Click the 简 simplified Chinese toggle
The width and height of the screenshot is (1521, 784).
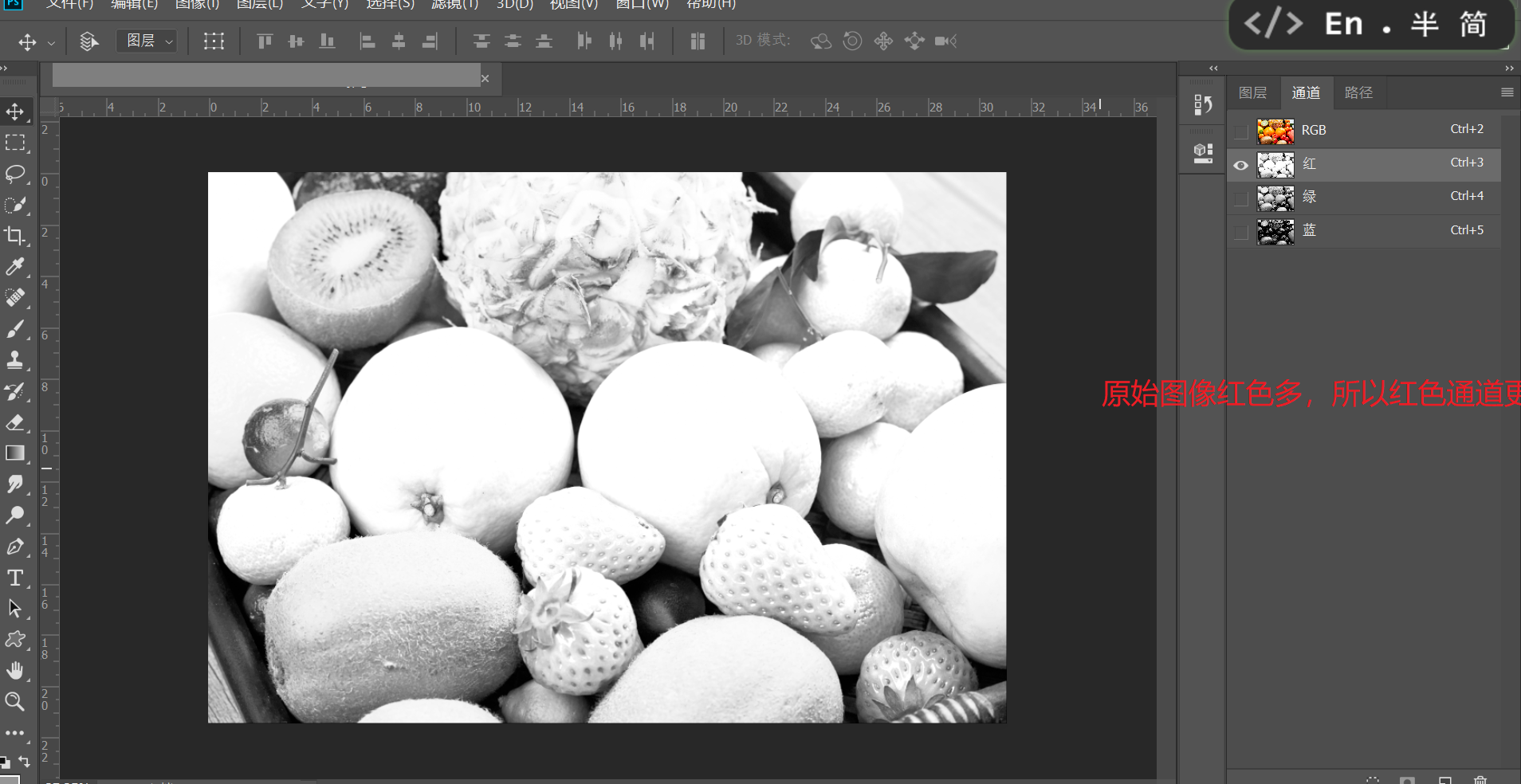1473,24
